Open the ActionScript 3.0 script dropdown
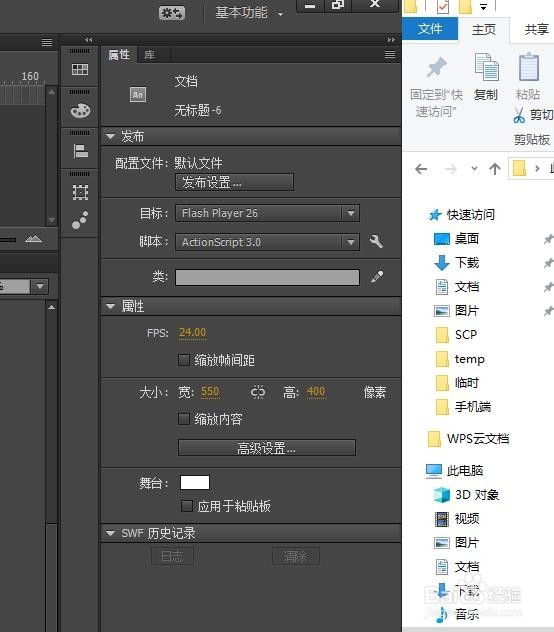This screenshot has width=554, height=632. [267, 242]
